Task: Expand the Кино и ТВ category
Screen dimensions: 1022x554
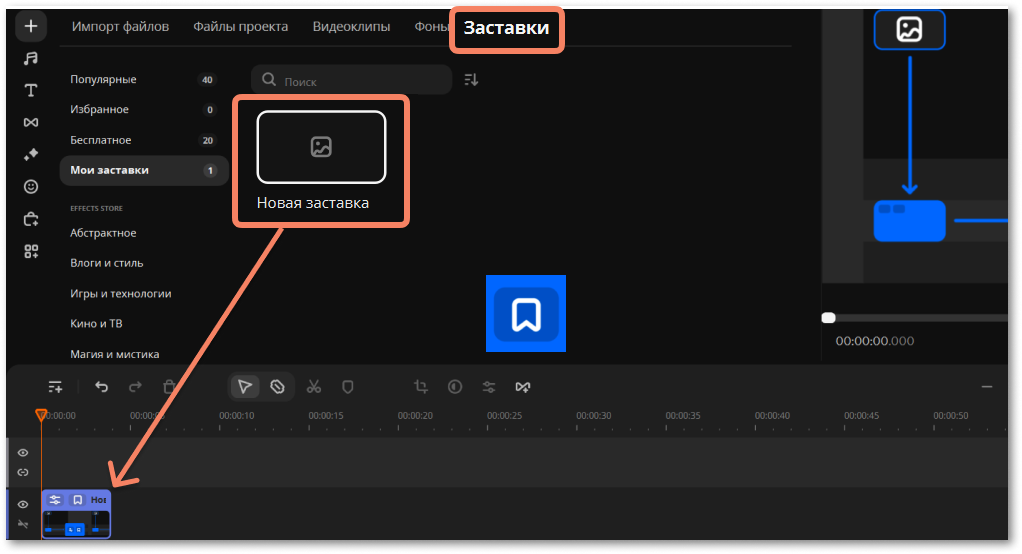Action: click(96, 324)
